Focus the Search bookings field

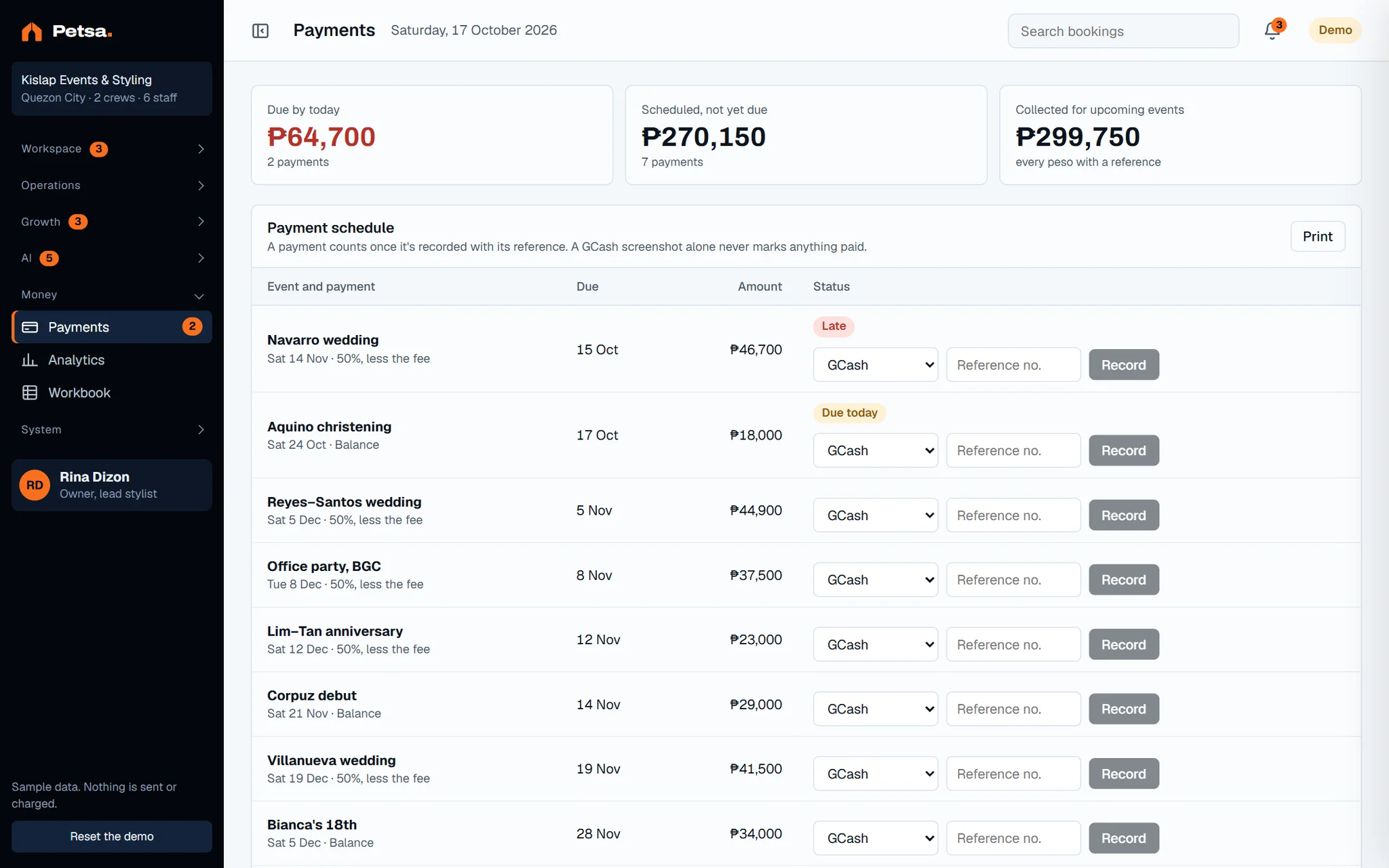click(1123, 31)
